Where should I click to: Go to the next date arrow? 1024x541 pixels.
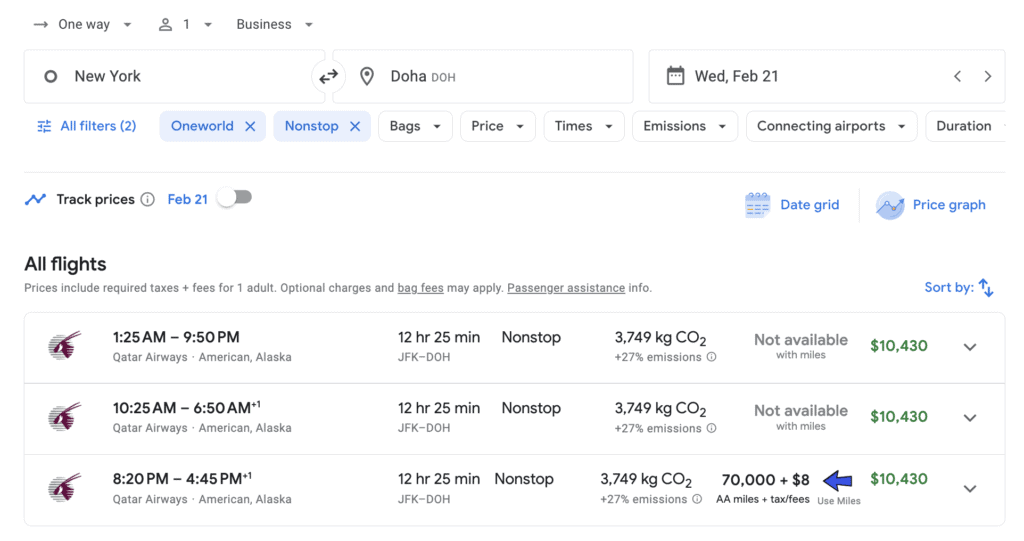tap(988, 77)
